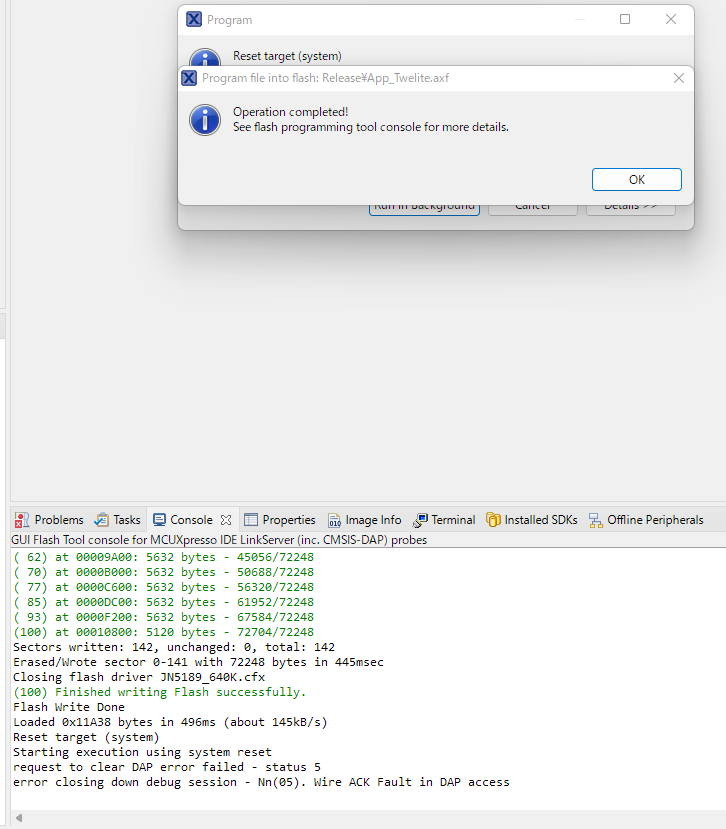Viewport: 726px width, 829px height.
Task: Click the blue info icon beside Operation completed
Action: pos(205,120)
